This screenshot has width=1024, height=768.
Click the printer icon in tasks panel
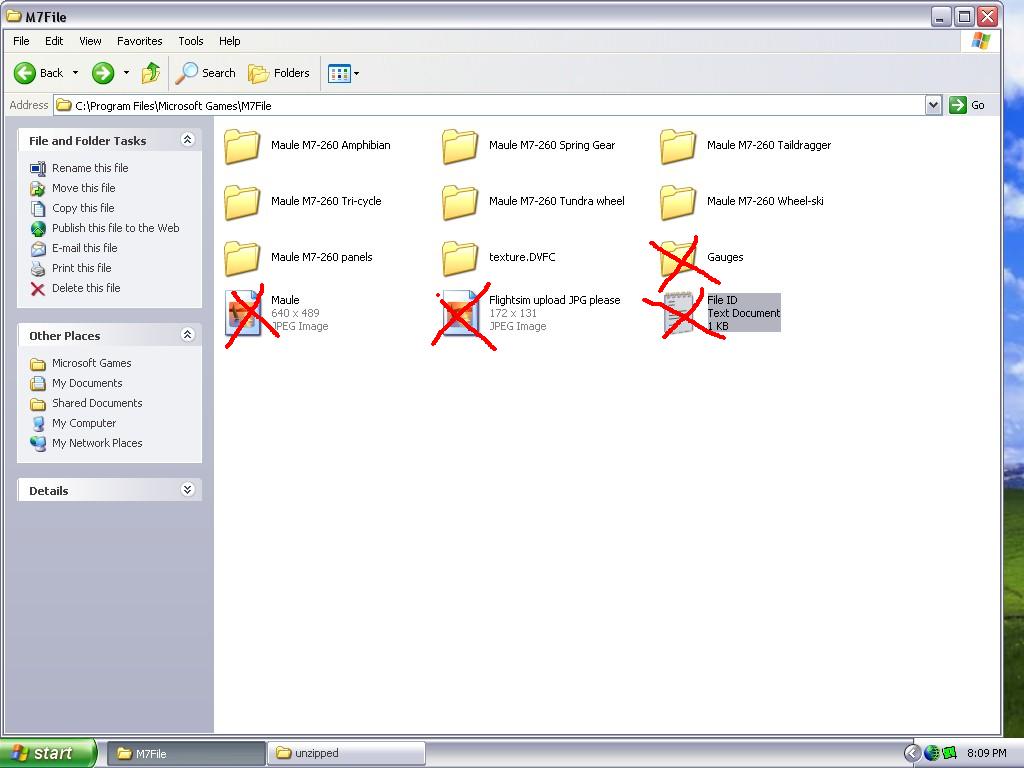(38, 268)
